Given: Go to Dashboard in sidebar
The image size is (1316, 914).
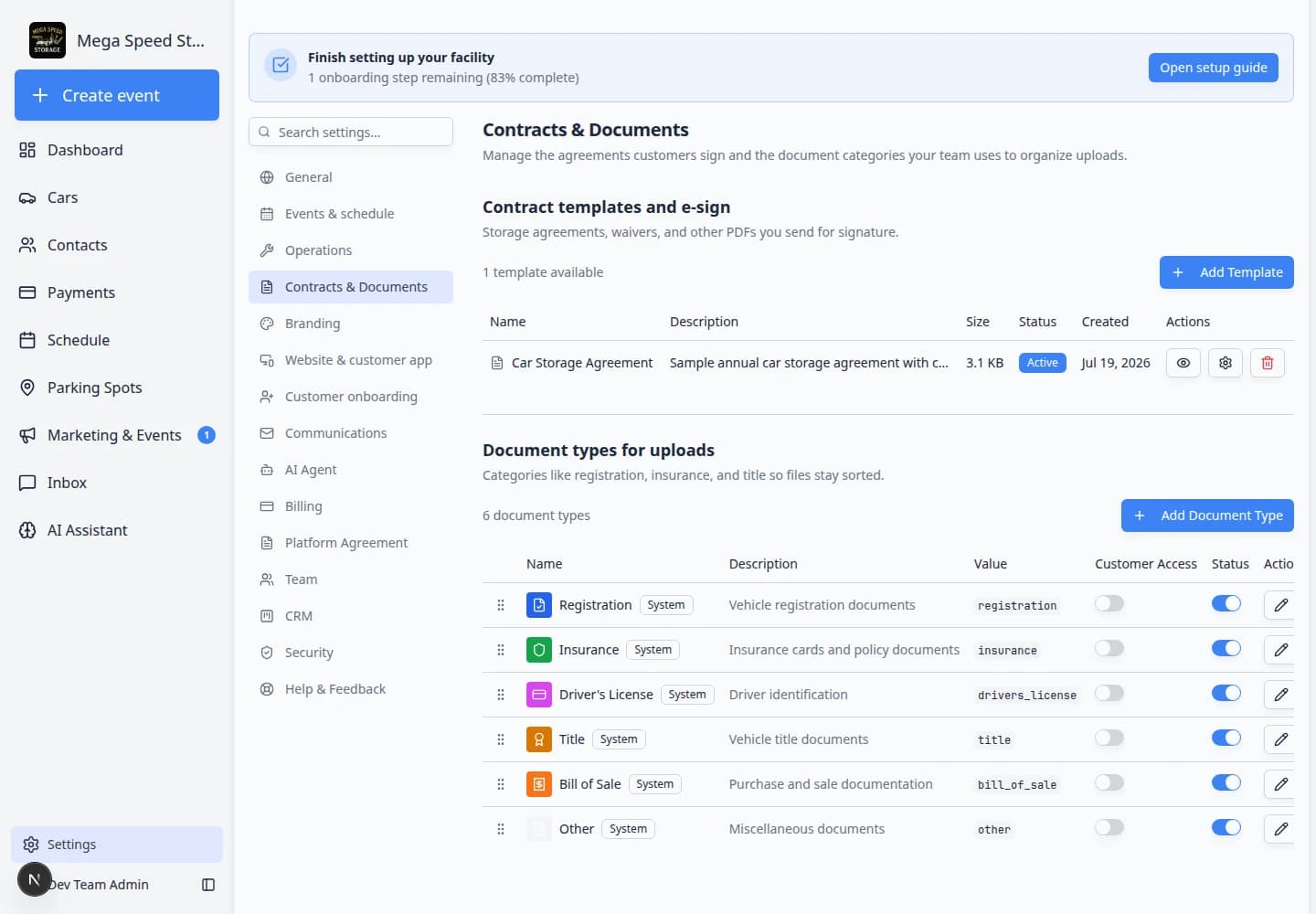Looking at the screenshot, I should click(x=117, y=150).
